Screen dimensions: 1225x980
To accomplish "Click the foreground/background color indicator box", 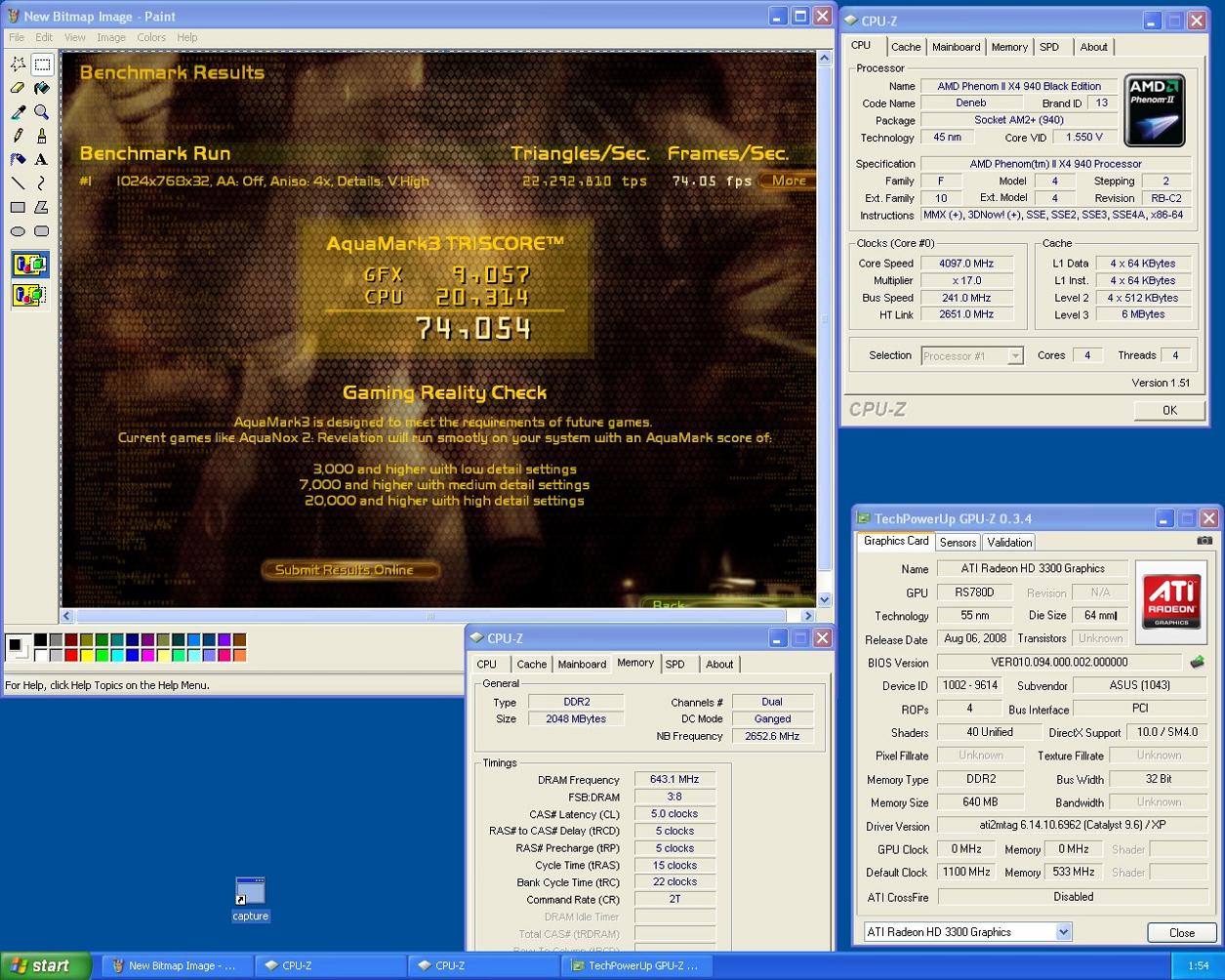I will tap(18, 647).
